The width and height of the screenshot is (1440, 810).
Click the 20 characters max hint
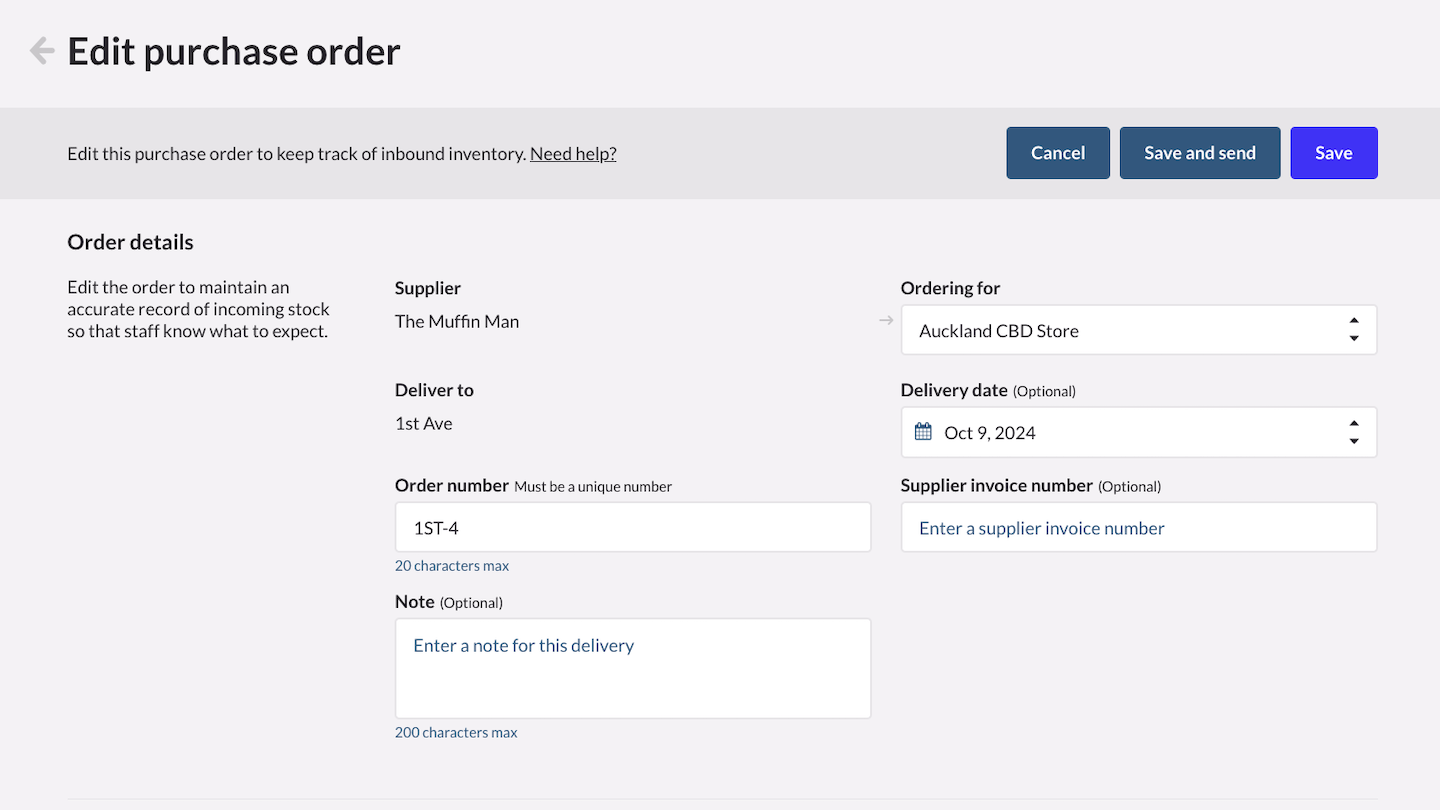pos(452,566)
